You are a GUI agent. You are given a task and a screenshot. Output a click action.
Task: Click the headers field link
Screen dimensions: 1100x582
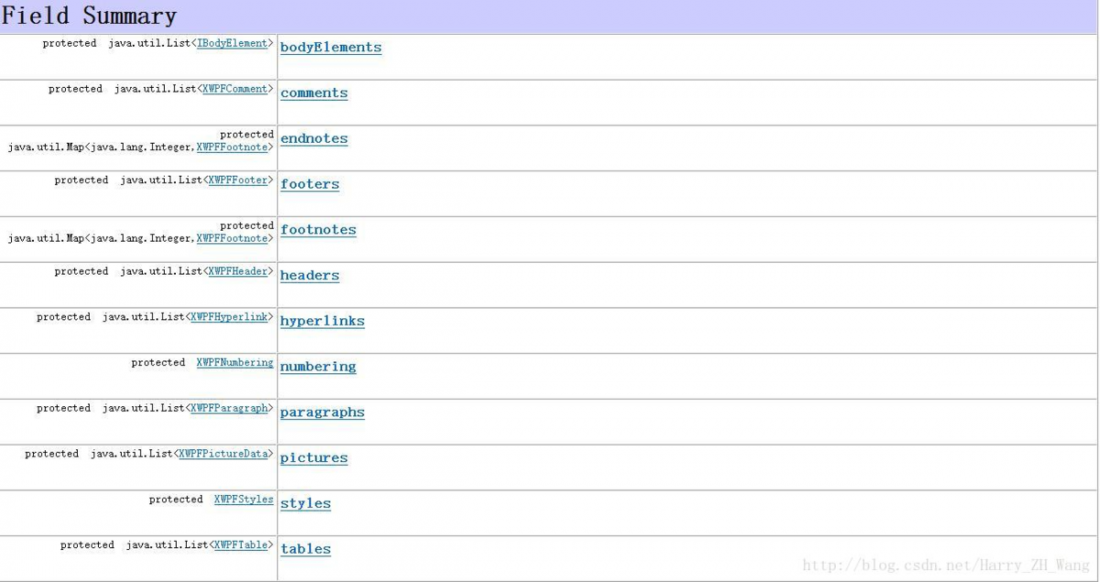click(309, 276)
